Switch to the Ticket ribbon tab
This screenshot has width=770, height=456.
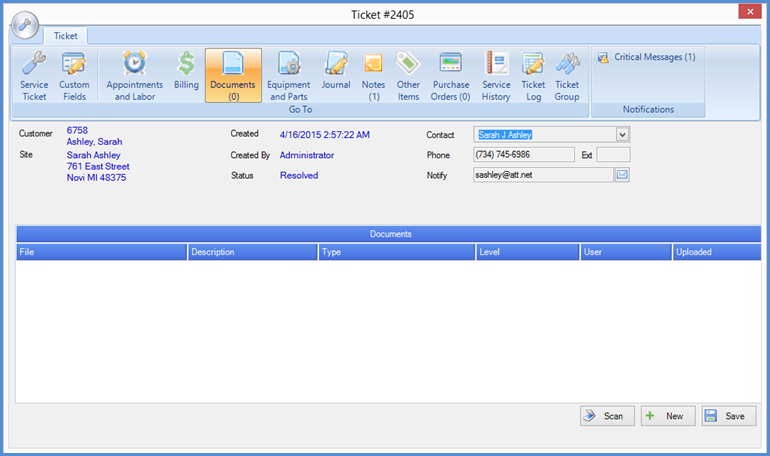pyautogui.click(x=65, y=36)
